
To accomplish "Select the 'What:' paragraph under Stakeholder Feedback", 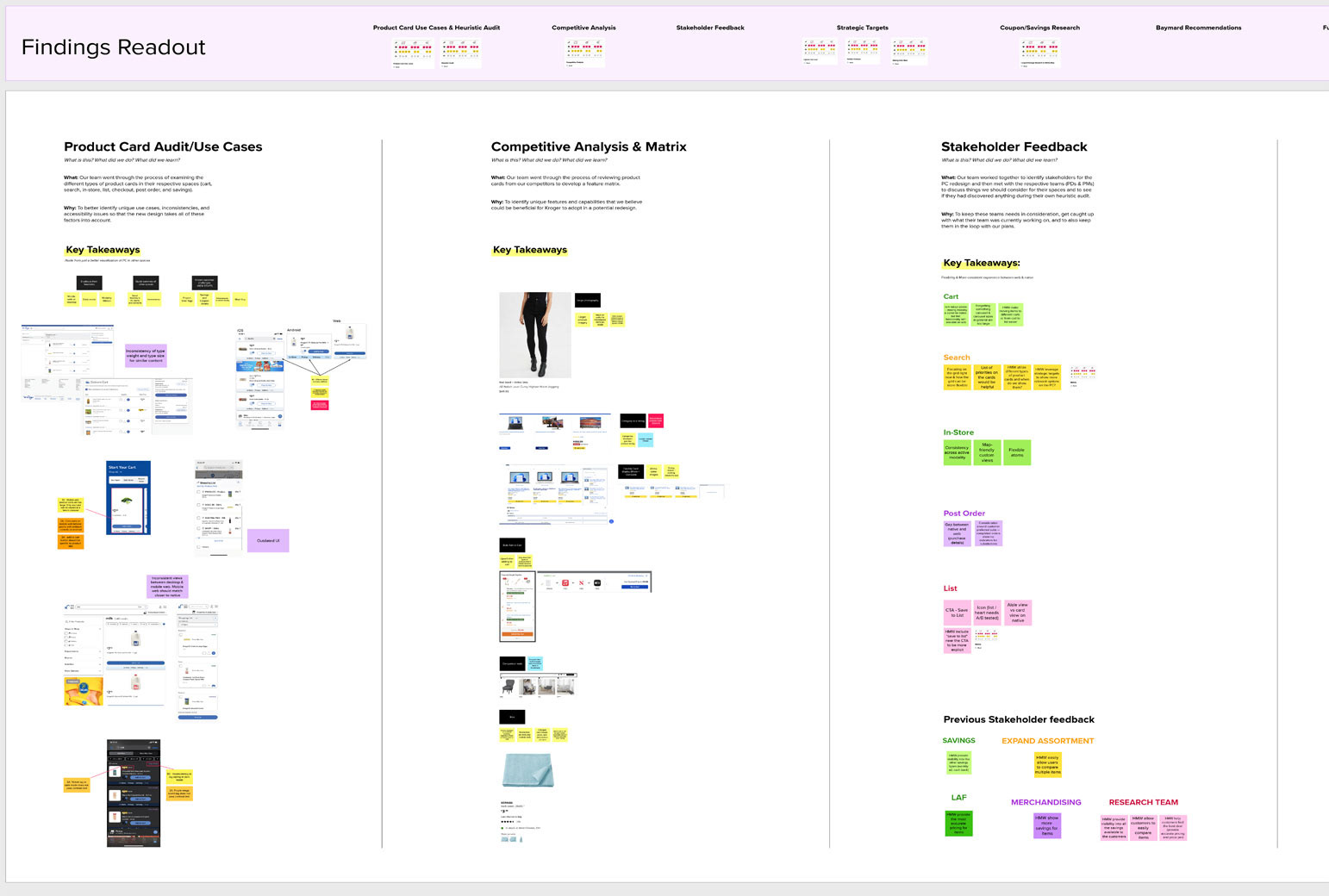I will pyautogui.click(x=1018, y=187).
